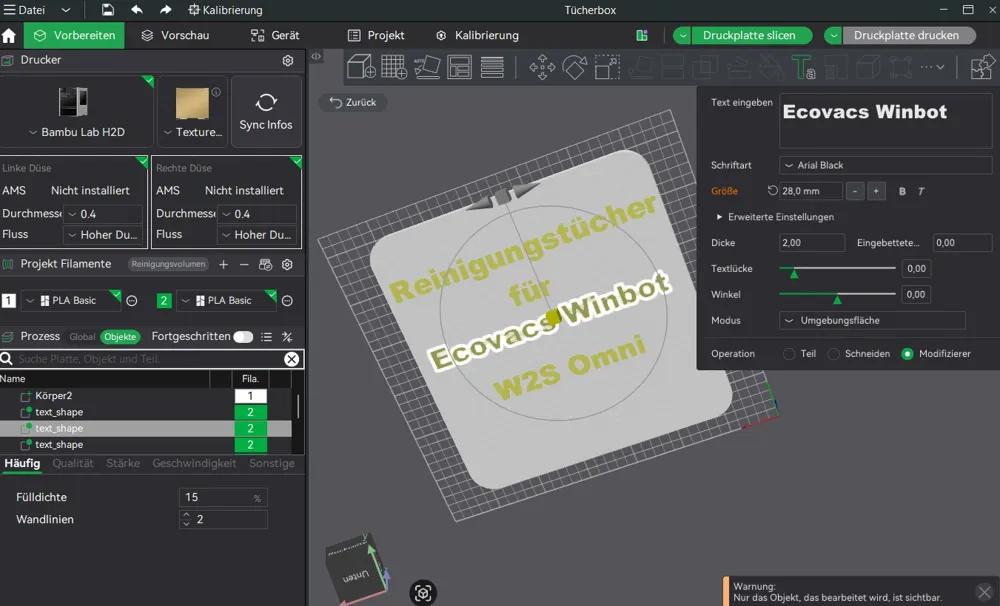Save the project with the disk icon
Viewport: 1000px width, 606px height.
(108, 10)
